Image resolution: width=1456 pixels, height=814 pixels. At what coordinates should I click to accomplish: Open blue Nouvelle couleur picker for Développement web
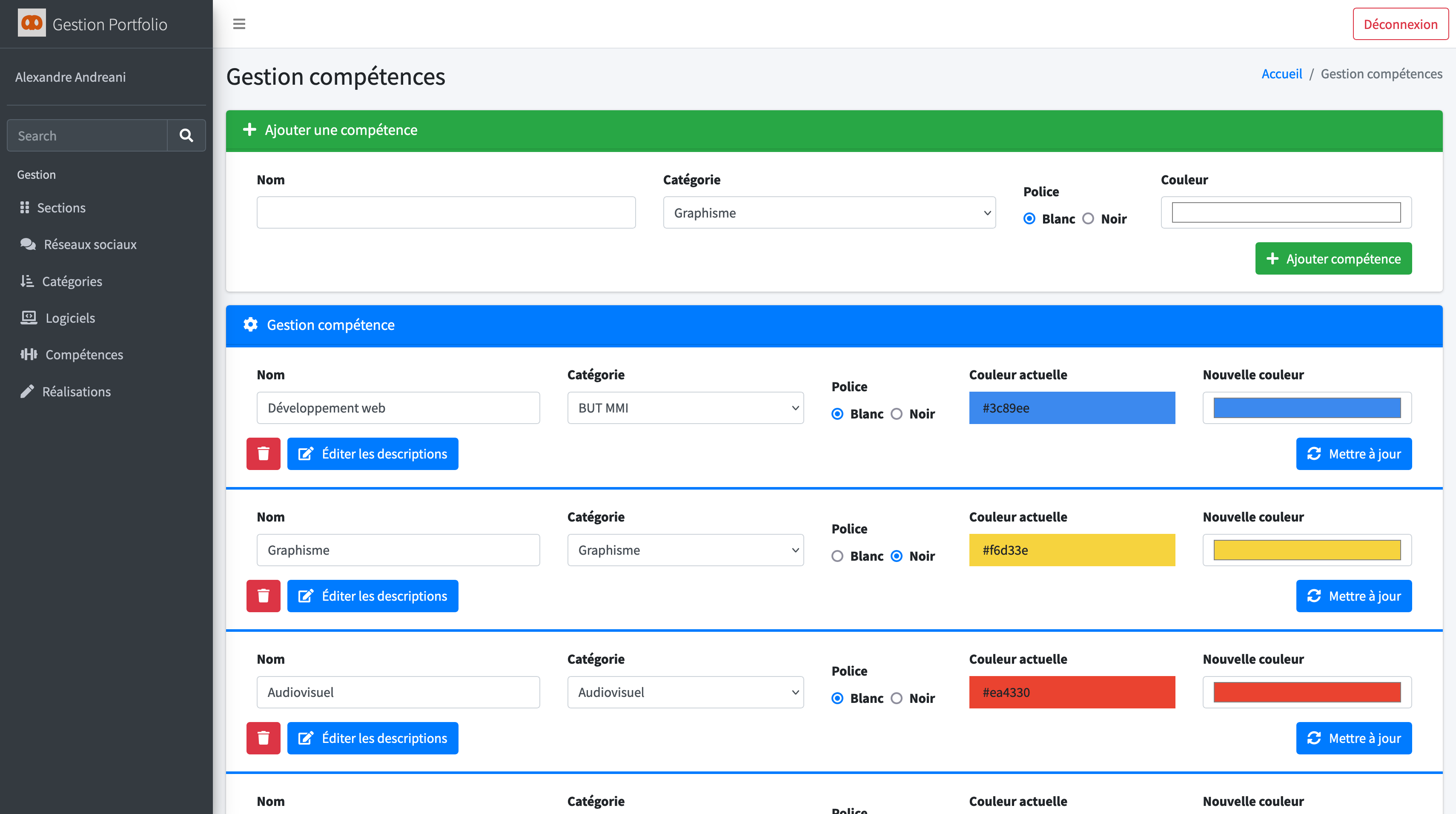pos(1307,407)
